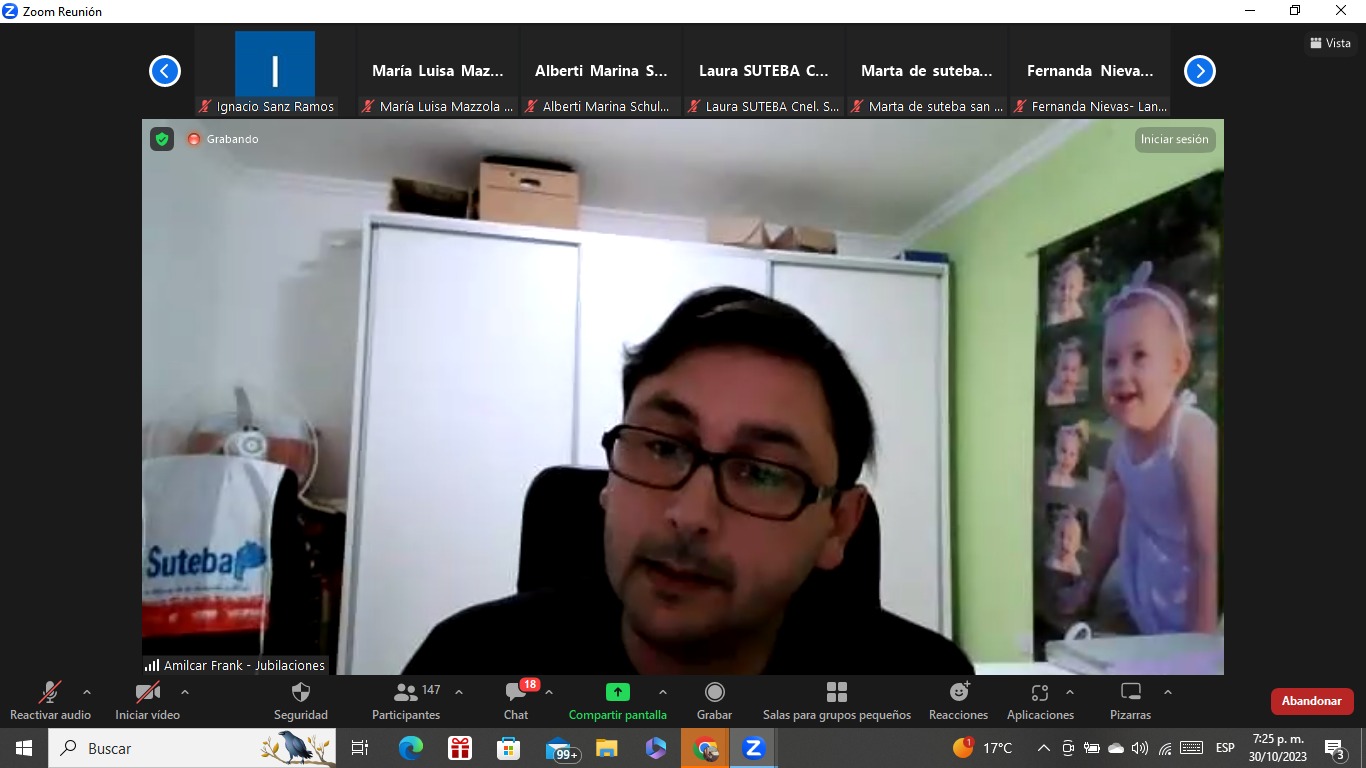Click the red Abandonar button

[x=1311, y=701]
